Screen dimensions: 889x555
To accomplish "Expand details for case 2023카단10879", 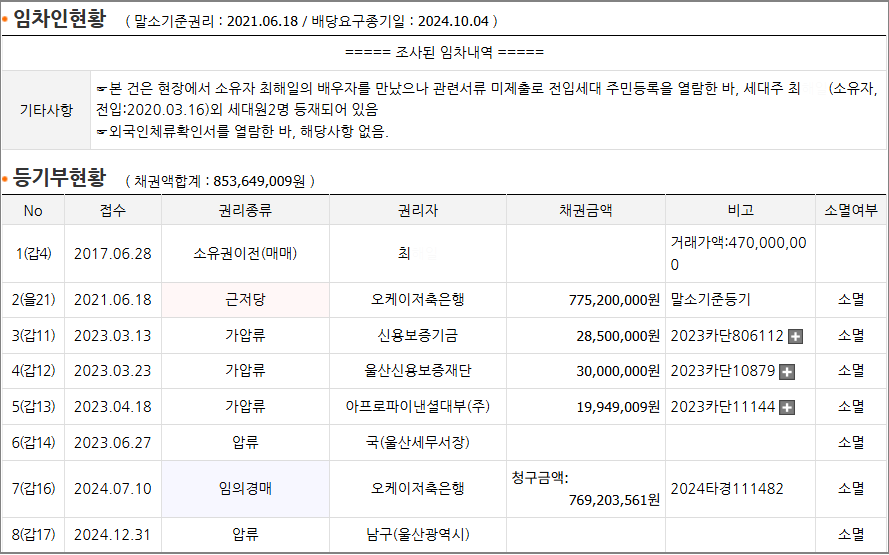I will click(x=787, y=372).
